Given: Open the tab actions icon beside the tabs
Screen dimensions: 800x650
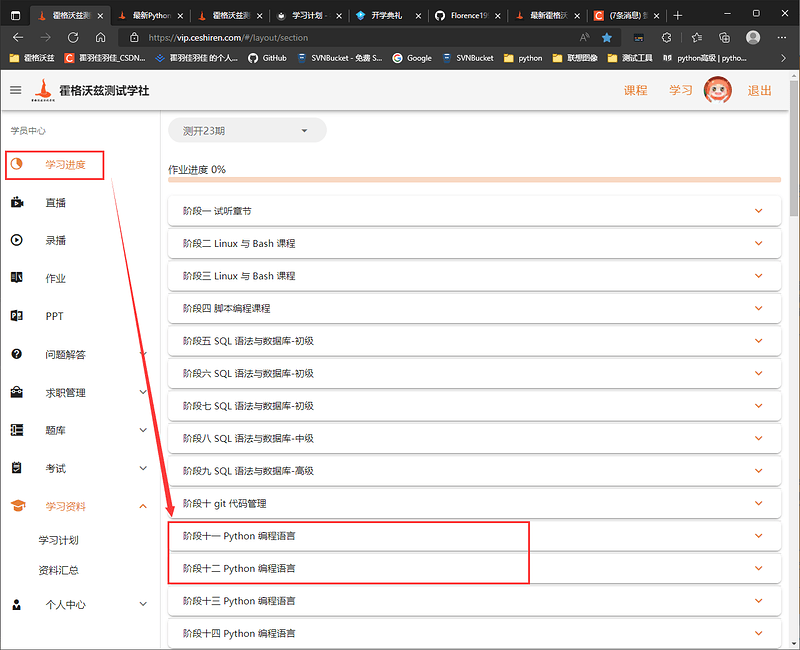Looking at the screenshot, I should click(x=16, y=15).
